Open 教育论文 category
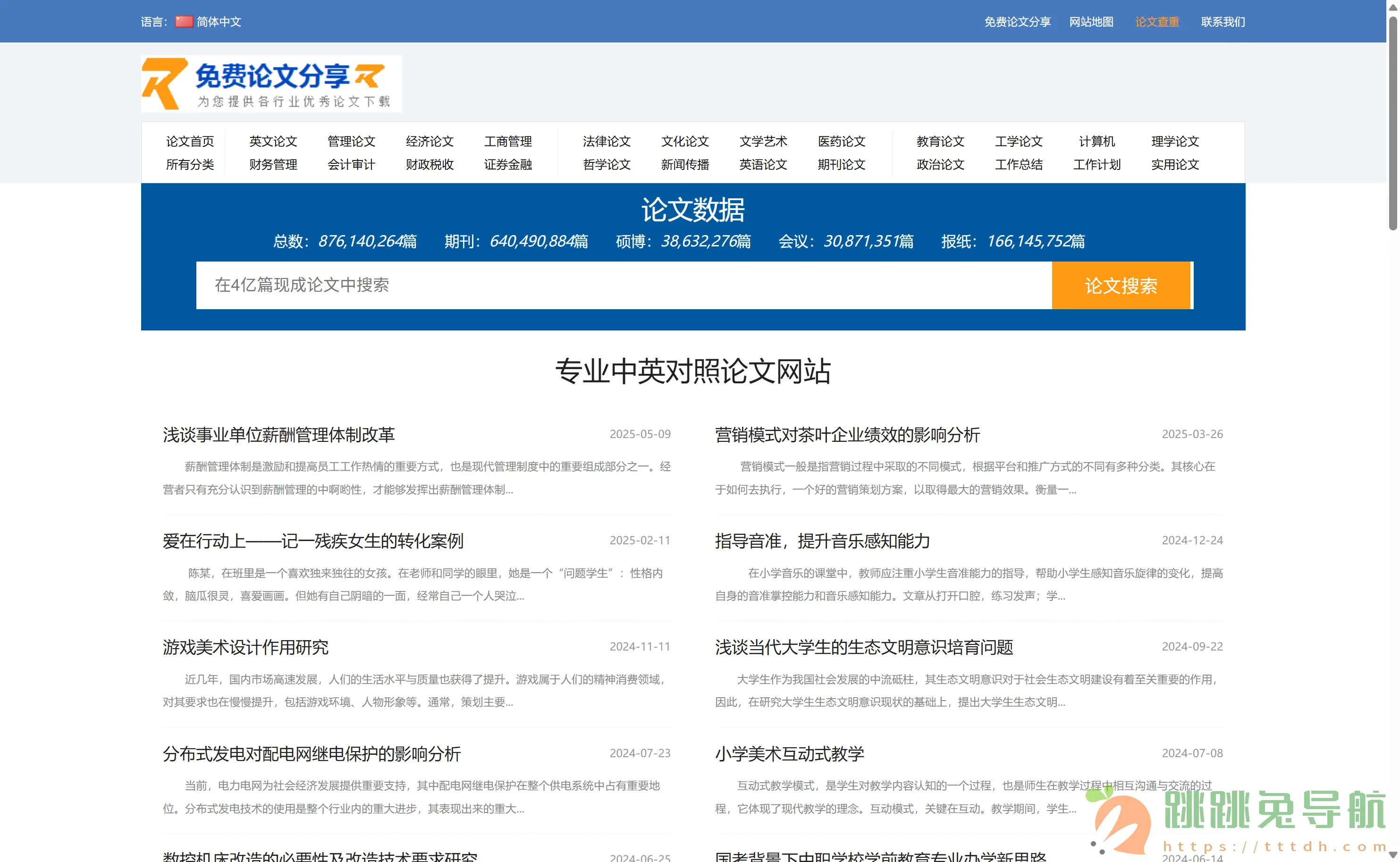The width and height of the screenshot is (1400, 862). [941, 141]
